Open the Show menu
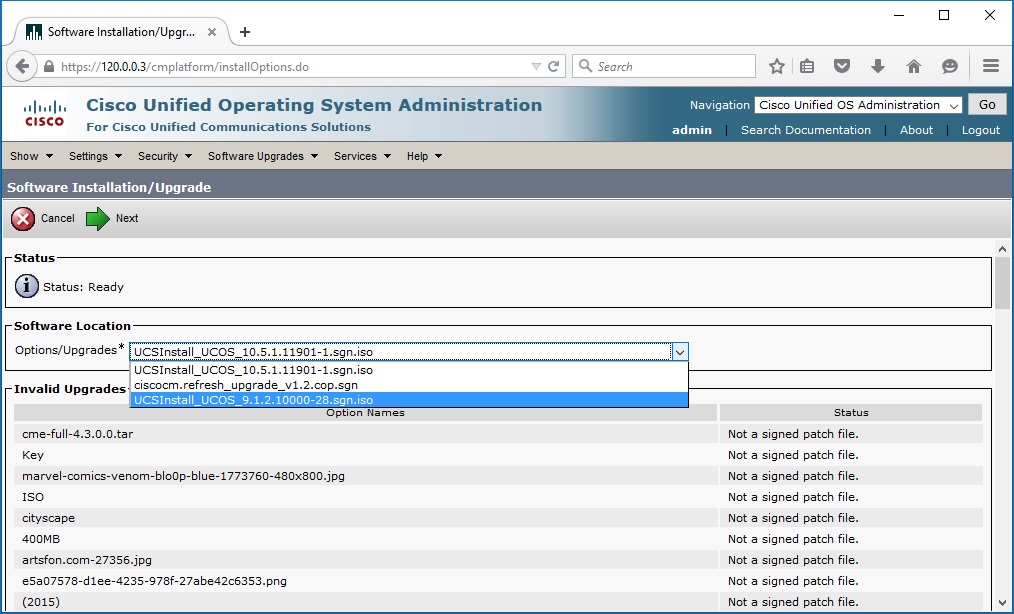The image size is (1014, 614). click(31, 156)
